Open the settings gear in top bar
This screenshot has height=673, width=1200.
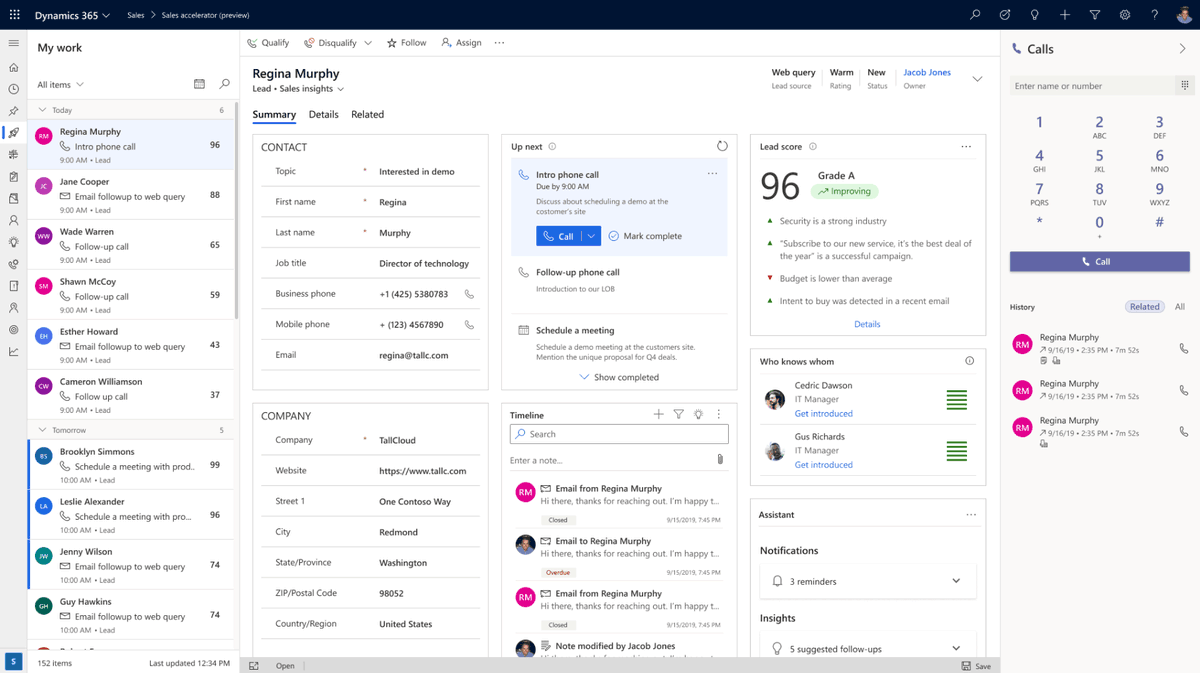[x=1125, y=15]
